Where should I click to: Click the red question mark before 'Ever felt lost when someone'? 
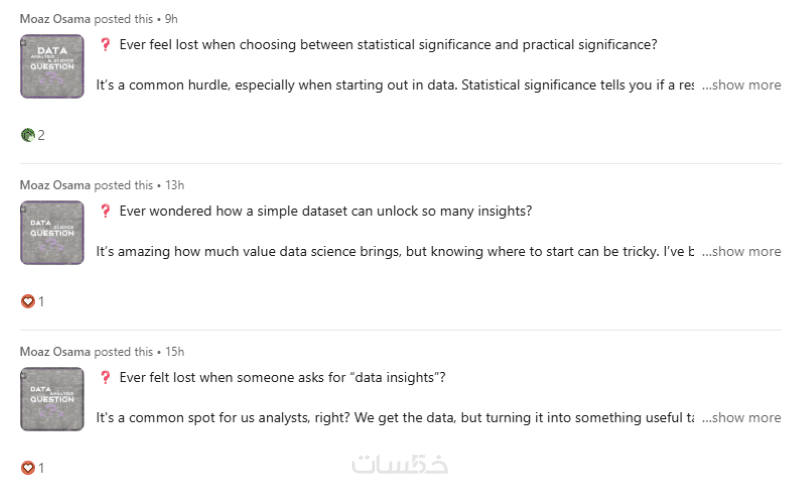[x=105, y=377]
